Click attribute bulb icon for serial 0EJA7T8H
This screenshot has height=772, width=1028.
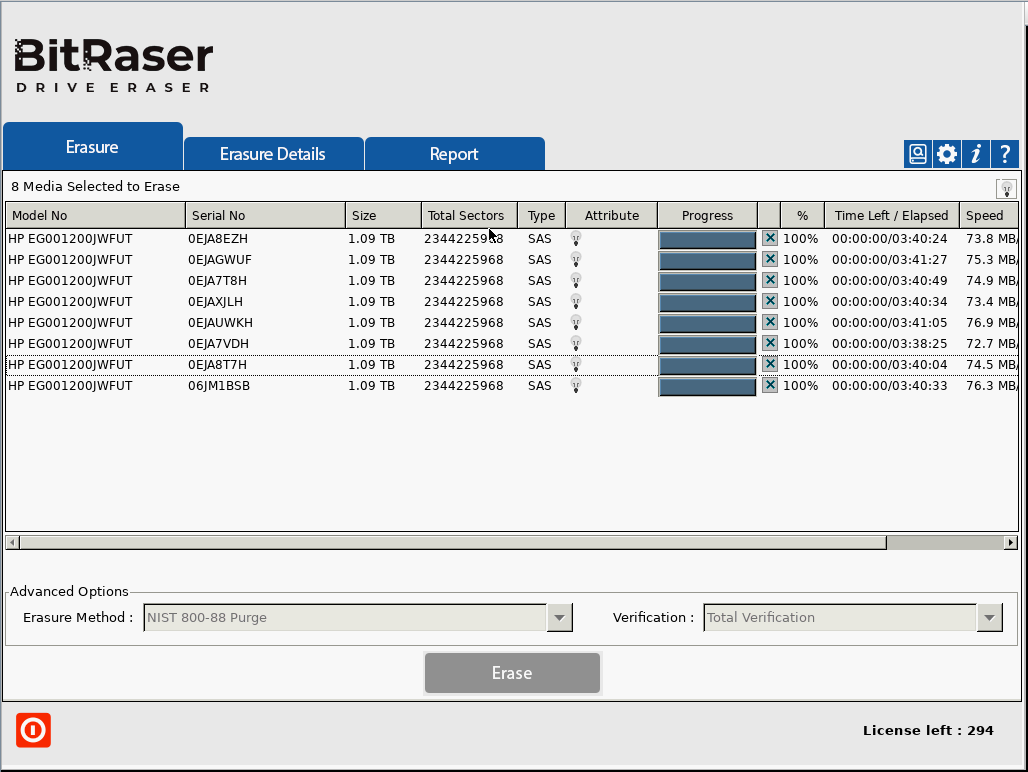click(576, 280)
